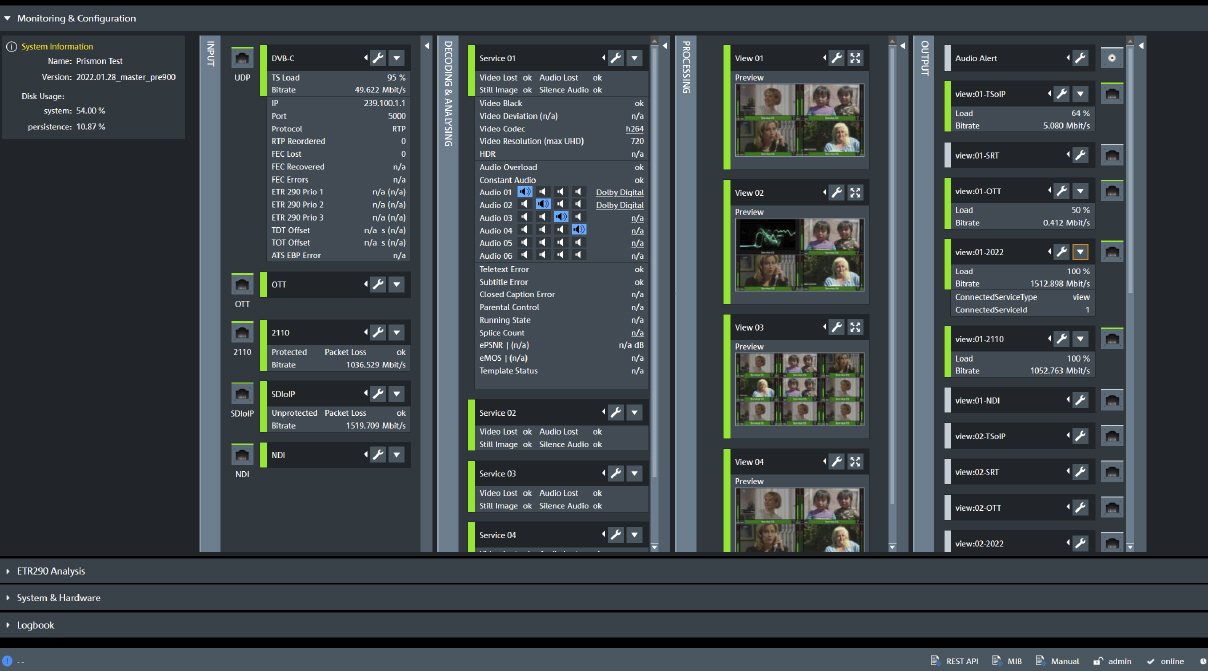
Task: Click the View 03 preview thumbnail
Action: click(798, 390)
